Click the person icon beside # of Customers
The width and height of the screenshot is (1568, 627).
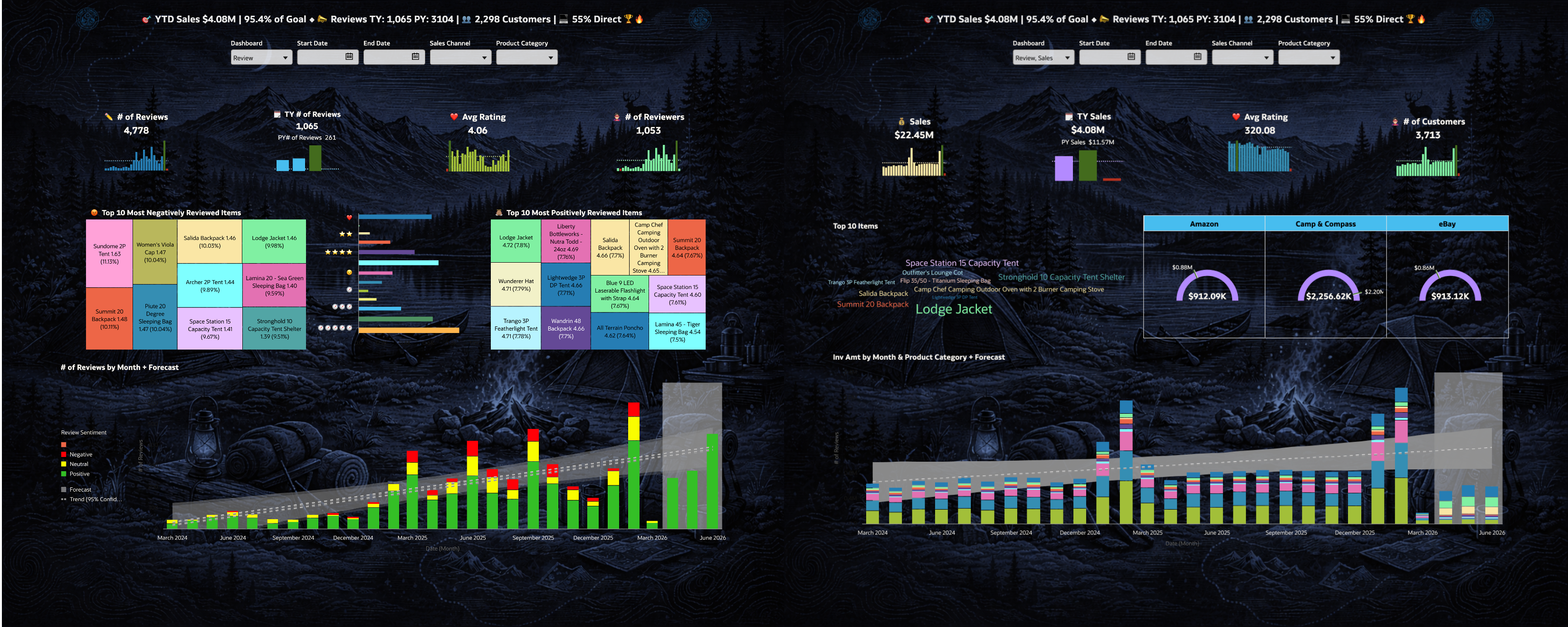(x=1395, y=122)
